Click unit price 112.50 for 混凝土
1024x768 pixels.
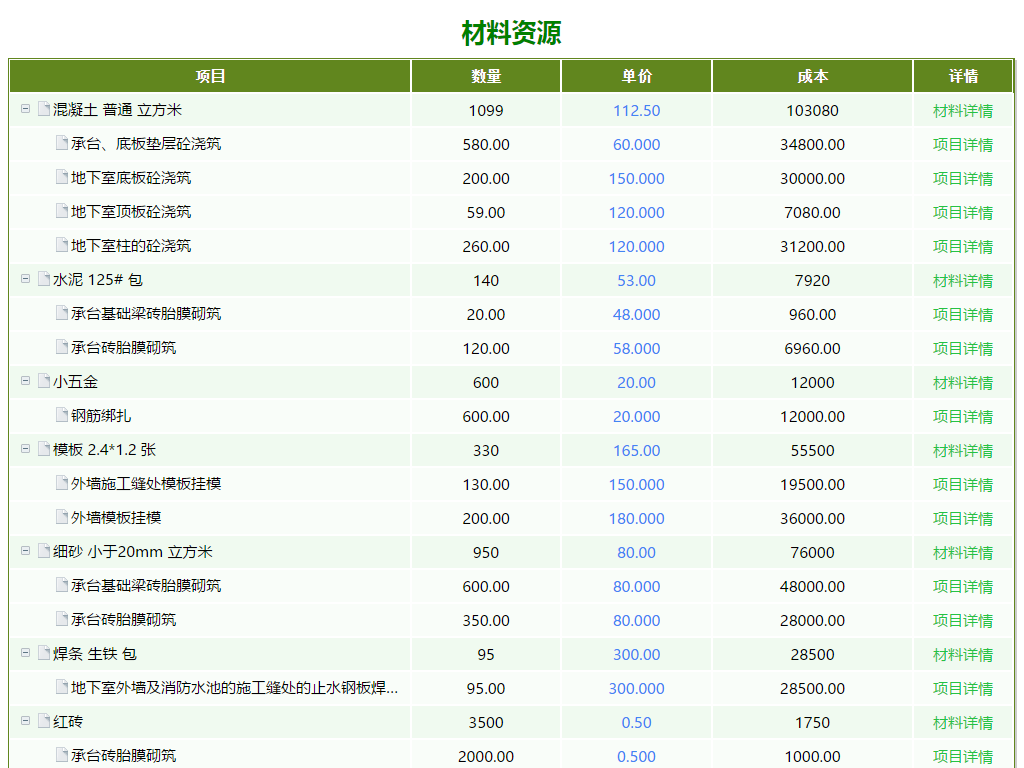tap(636, 110)
